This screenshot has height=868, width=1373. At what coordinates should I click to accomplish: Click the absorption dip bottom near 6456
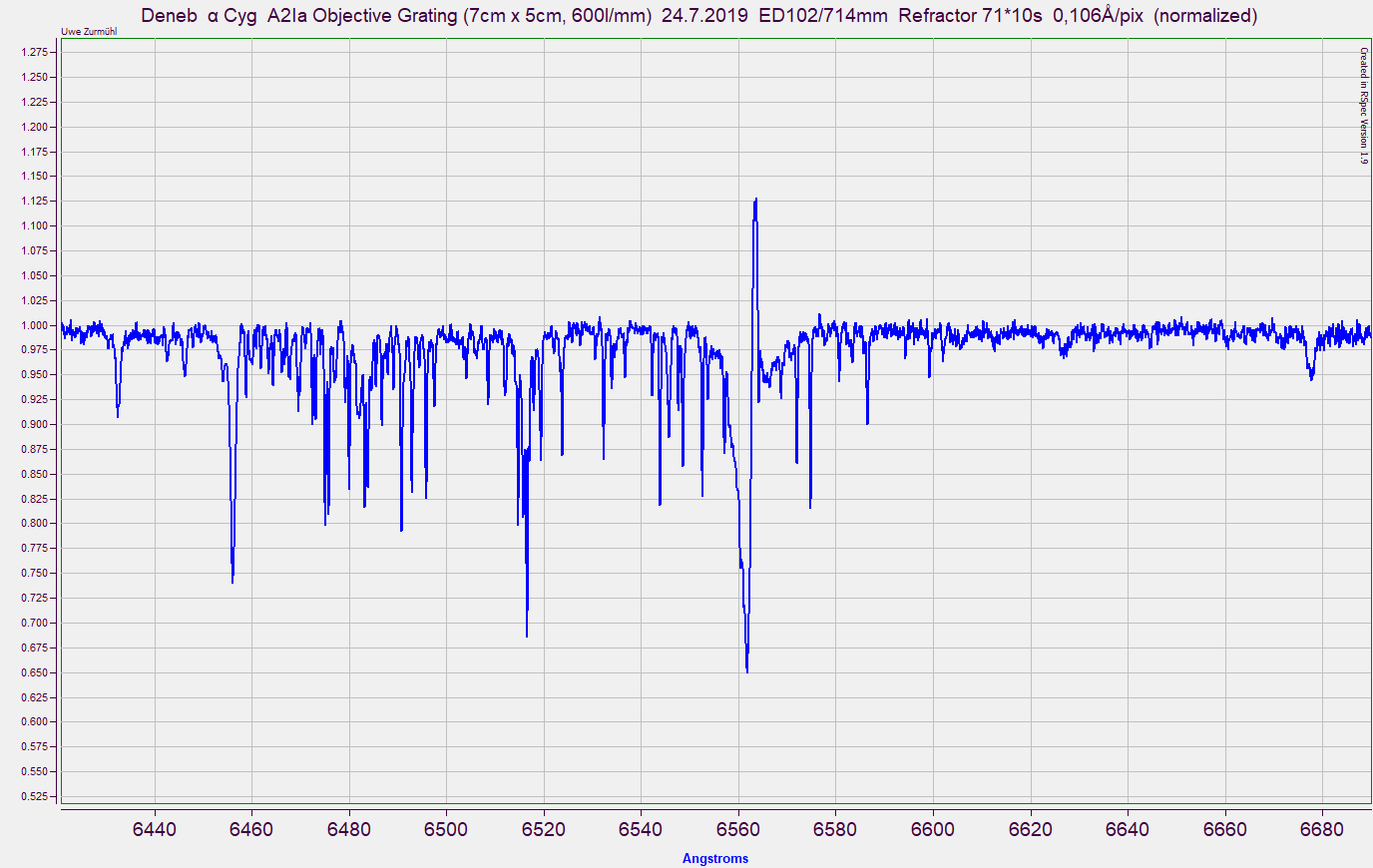[x=232, y=580]
